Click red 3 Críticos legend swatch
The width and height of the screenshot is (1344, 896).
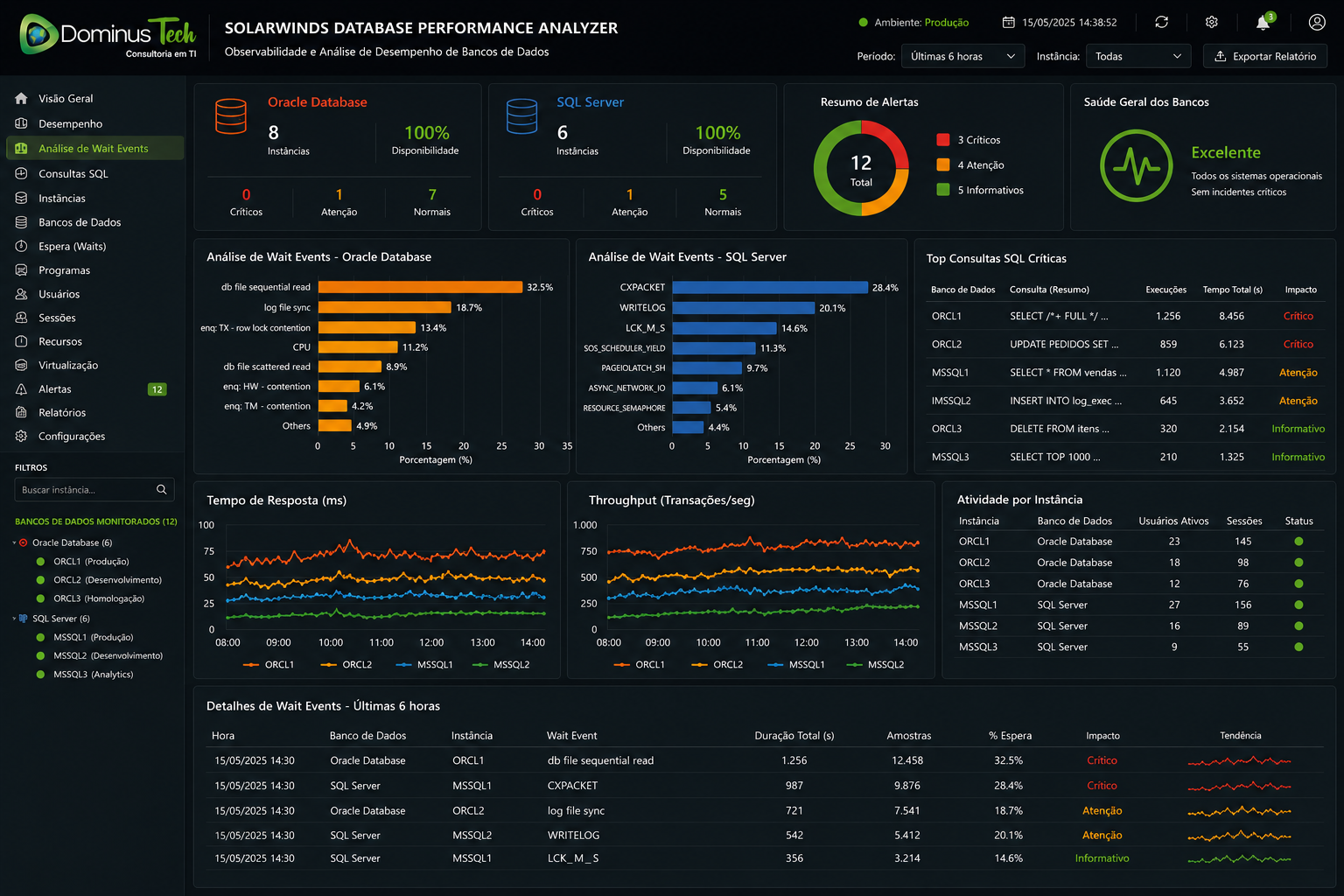(943, 139)
